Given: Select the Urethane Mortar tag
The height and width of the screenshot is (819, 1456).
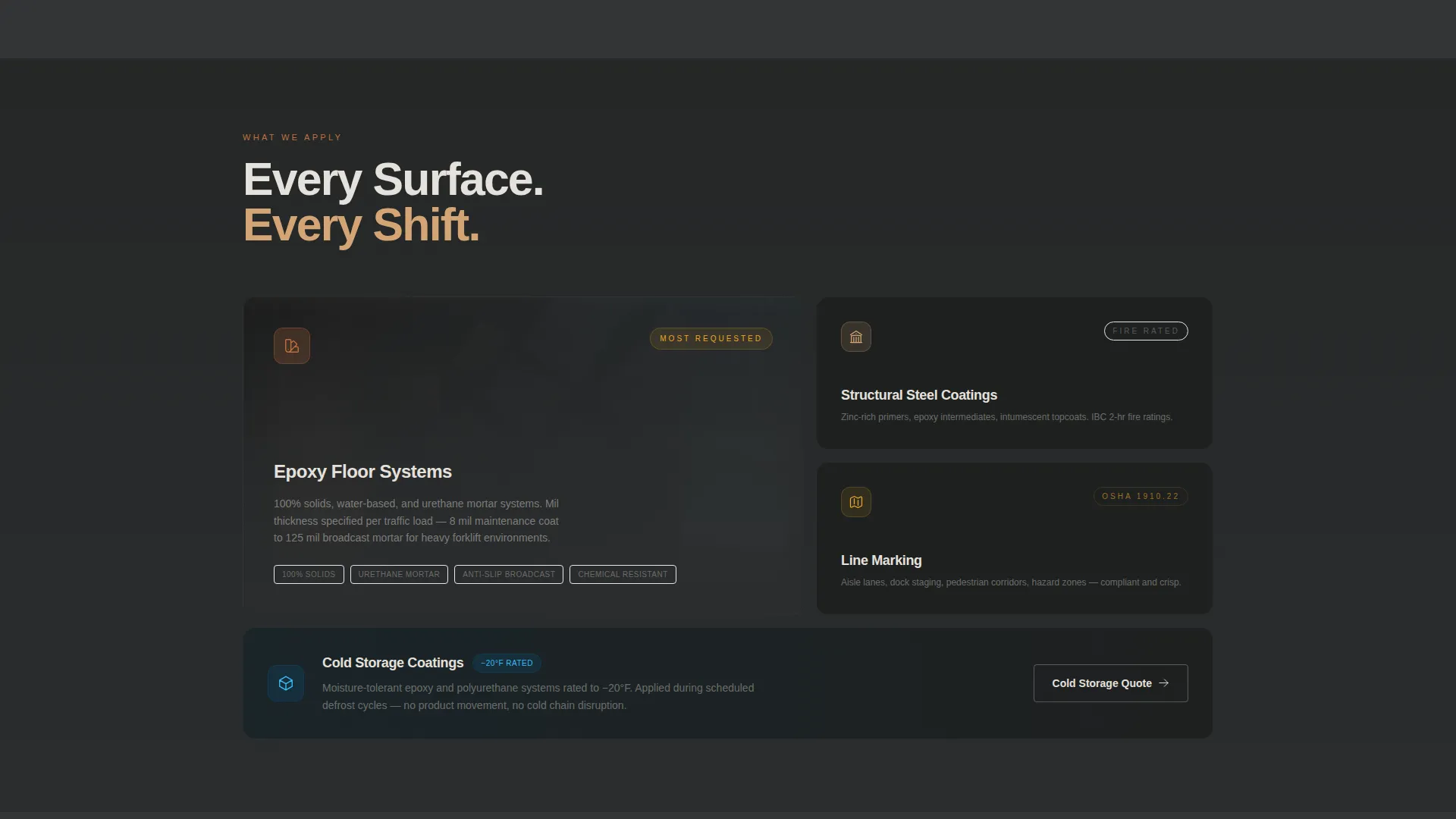Looking at the screenshot, I should click(399, 574).
